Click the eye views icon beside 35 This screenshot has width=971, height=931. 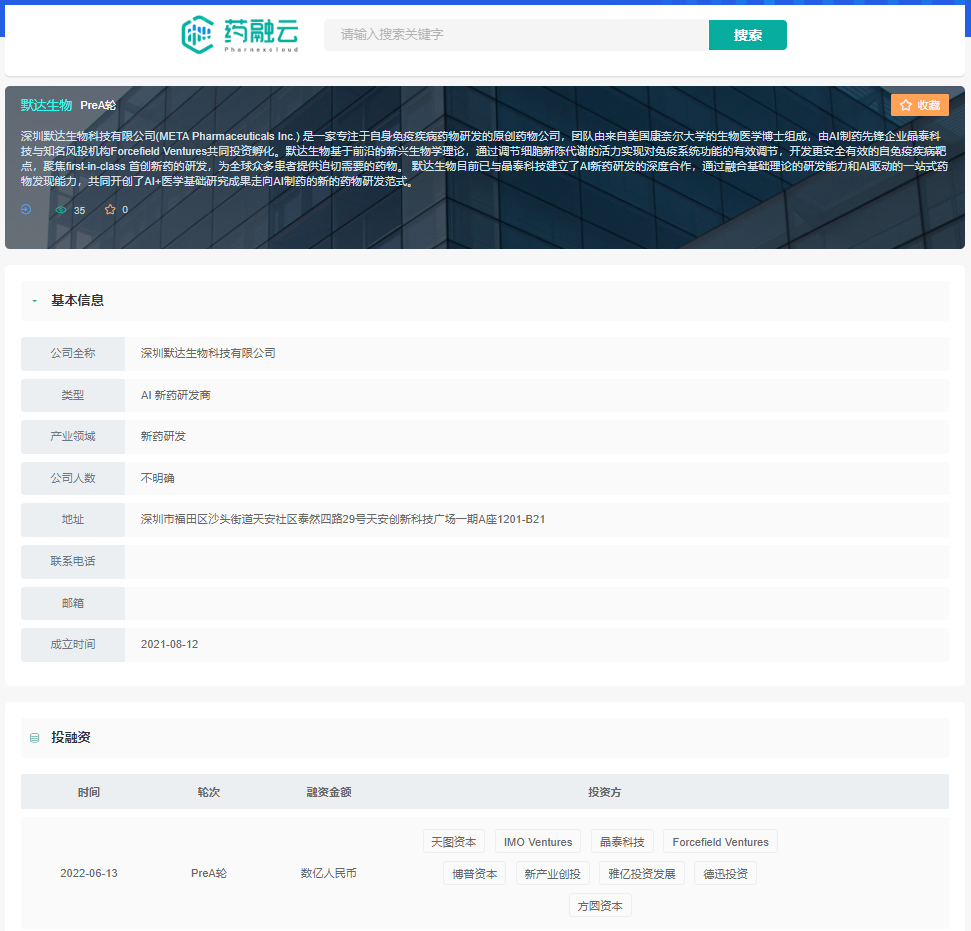pos(61,210)
